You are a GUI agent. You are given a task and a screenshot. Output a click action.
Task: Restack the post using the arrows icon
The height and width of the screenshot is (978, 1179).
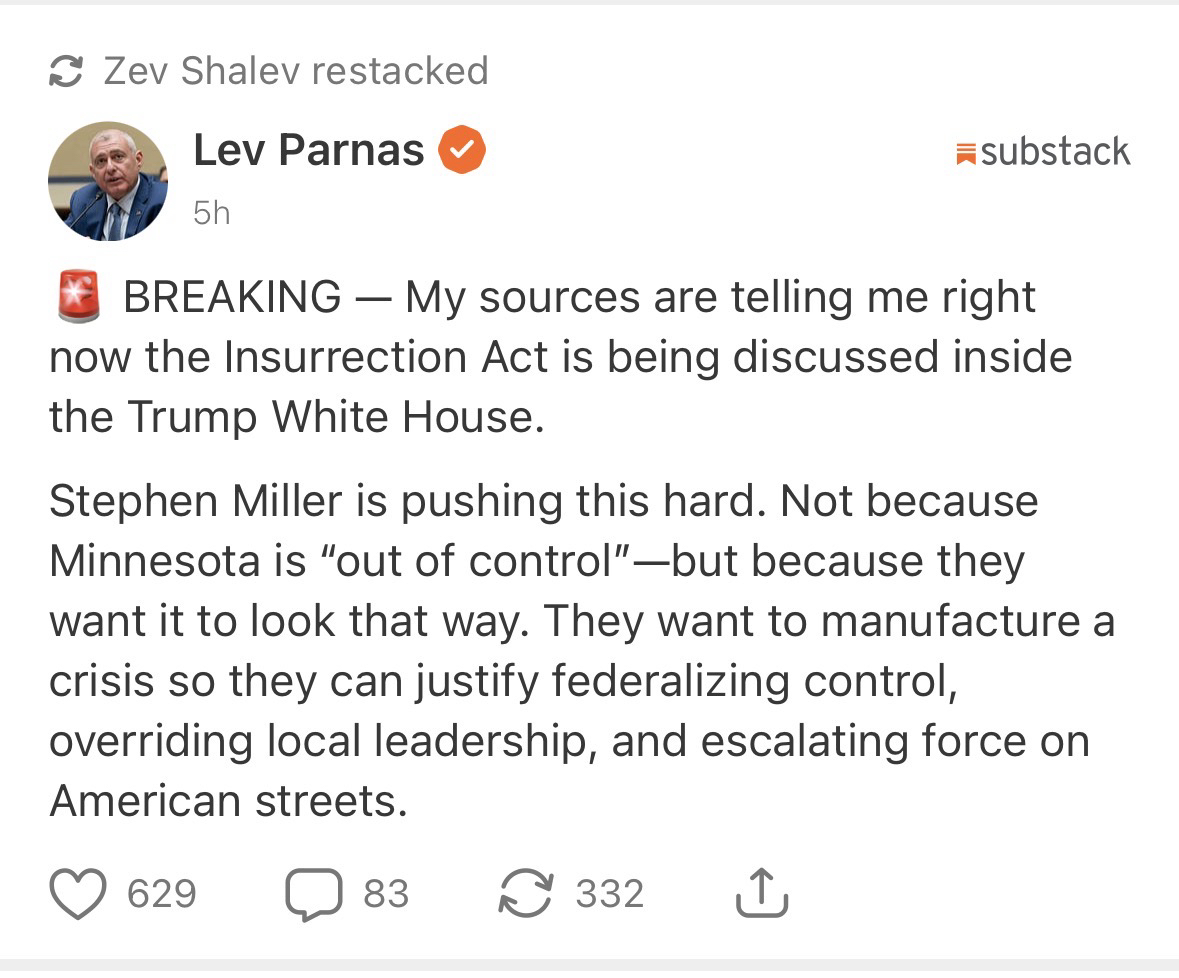pos(526,893)
